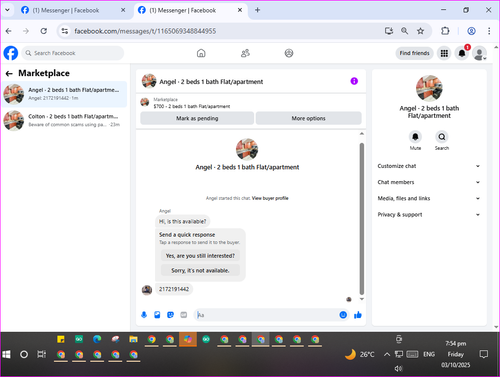View site information icon in address bar

click(x=65, y=31)
